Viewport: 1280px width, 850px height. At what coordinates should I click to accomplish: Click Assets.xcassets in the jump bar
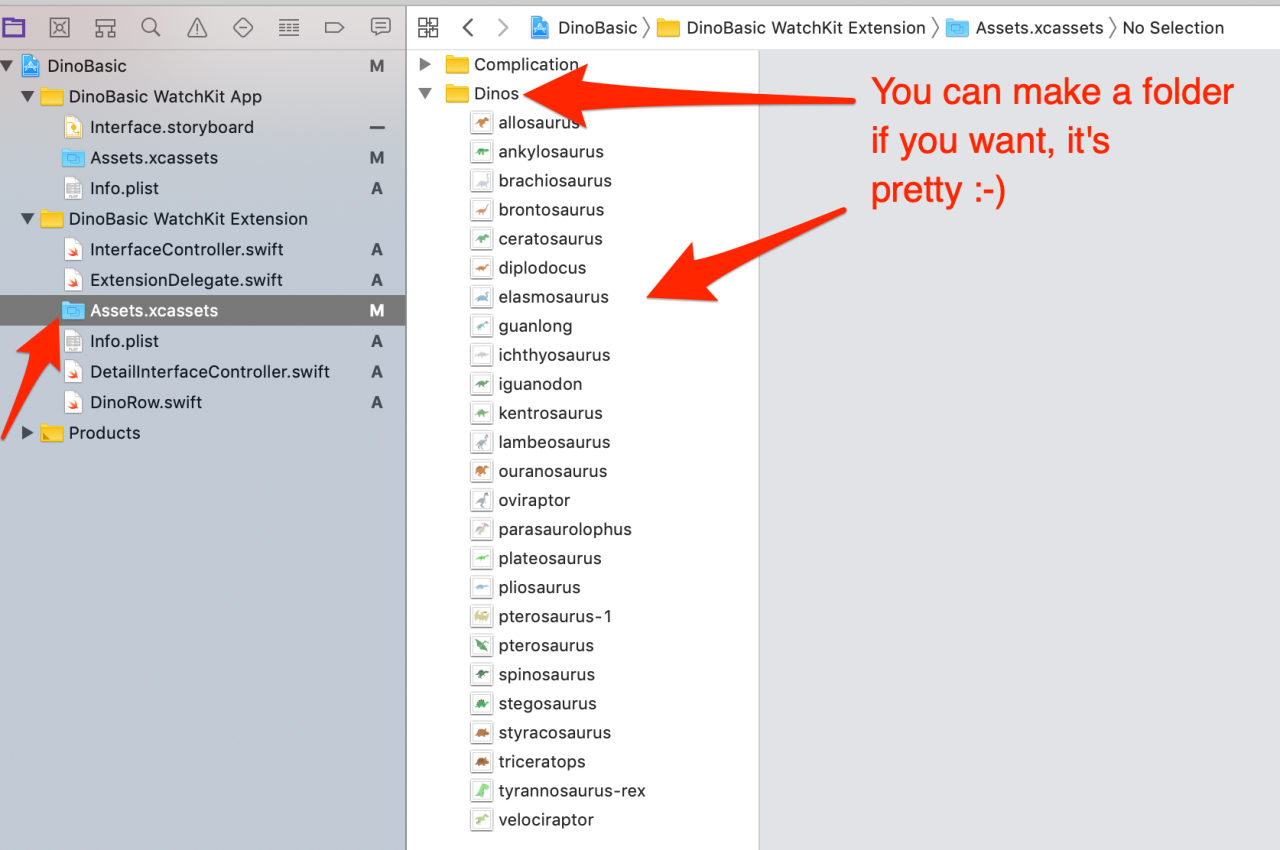(1039, 28)
